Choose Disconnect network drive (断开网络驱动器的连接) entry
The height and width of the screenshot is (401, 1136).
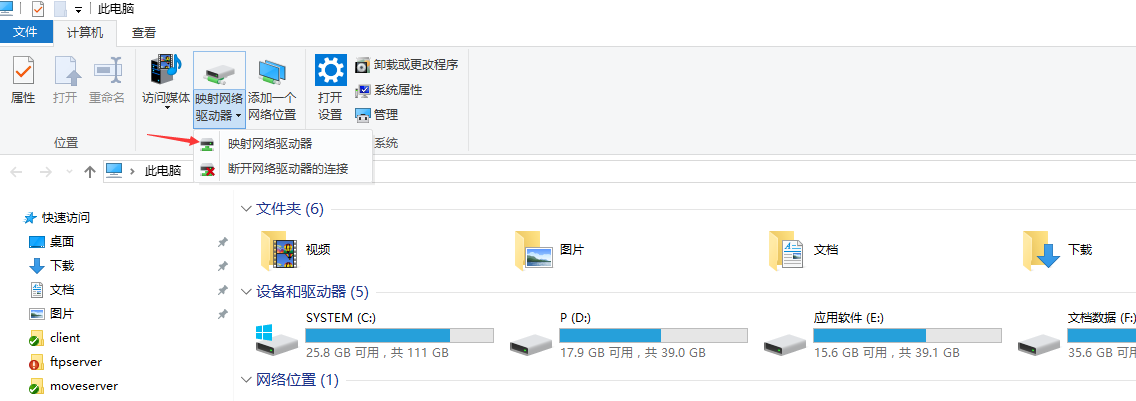(288, 169)
